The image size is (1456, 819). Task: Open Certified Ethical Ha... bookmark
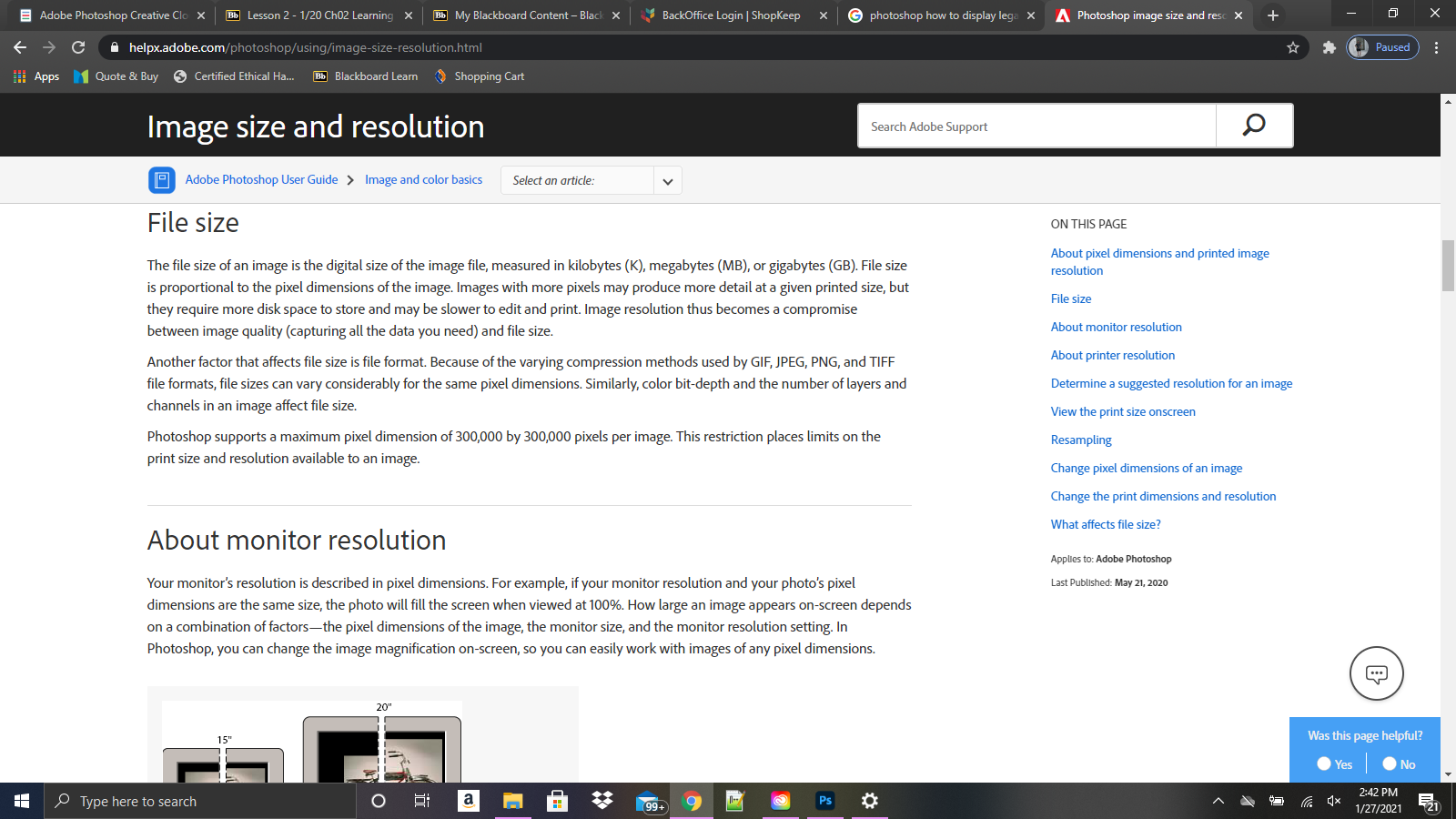(235, 76)
